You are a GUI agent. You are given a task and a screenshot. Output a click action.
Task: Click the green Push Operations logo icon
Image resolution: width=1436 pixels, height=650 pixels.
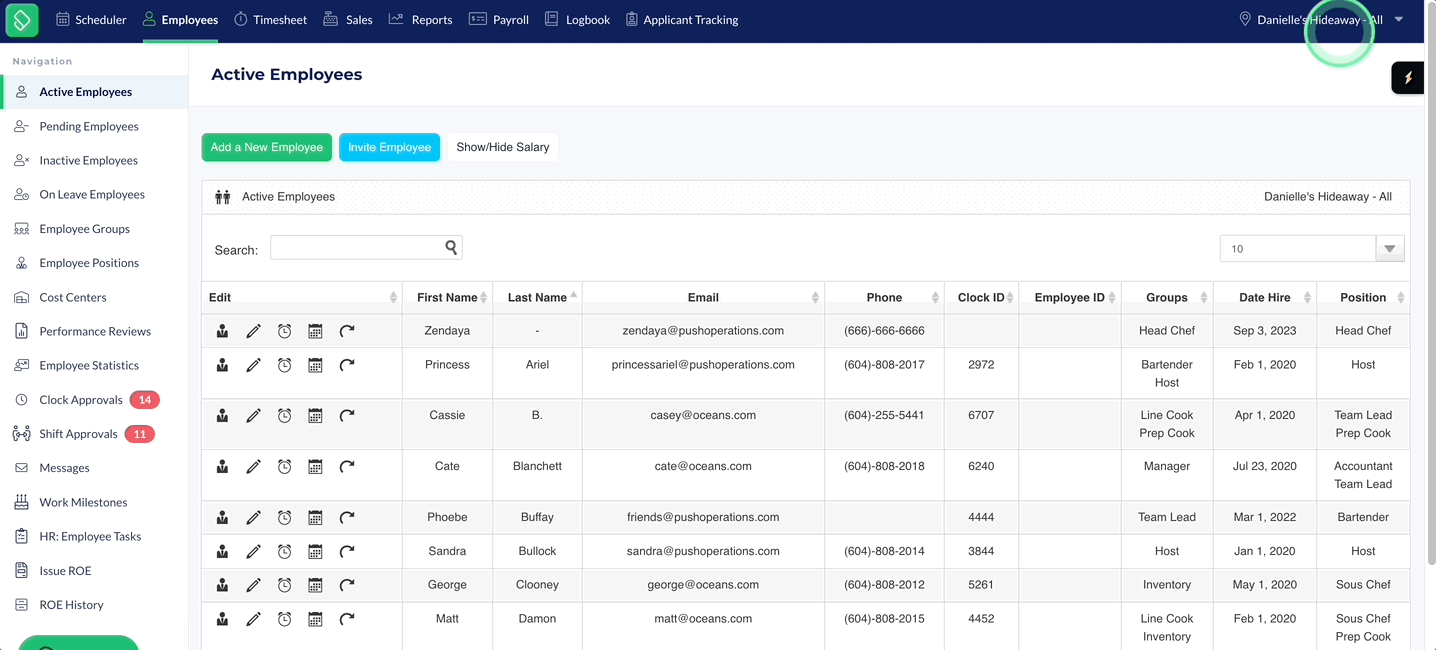click(x=21, y=20)
